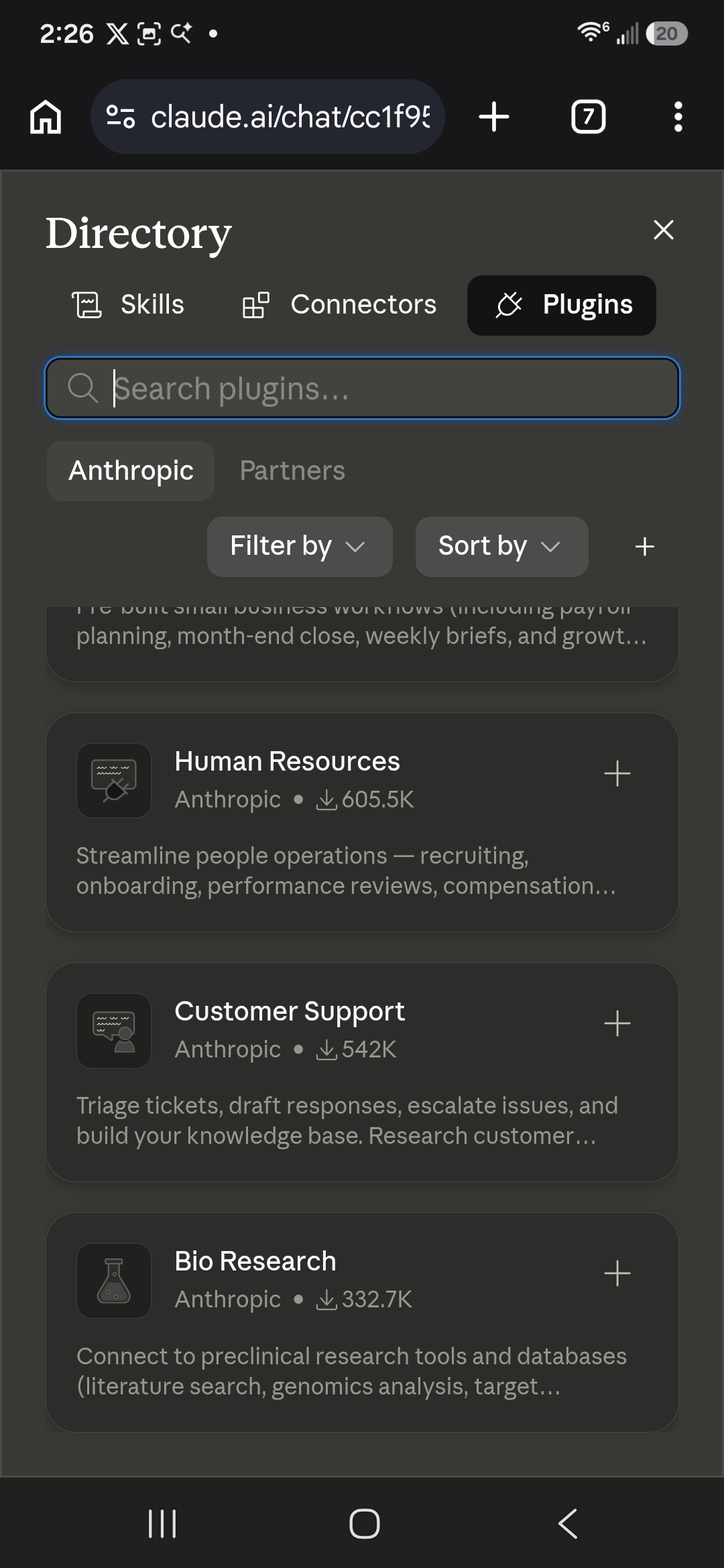Focus the Search plugins field
Image resolution: width=724 pixels, height=1568 pixels.
[362, 388]
